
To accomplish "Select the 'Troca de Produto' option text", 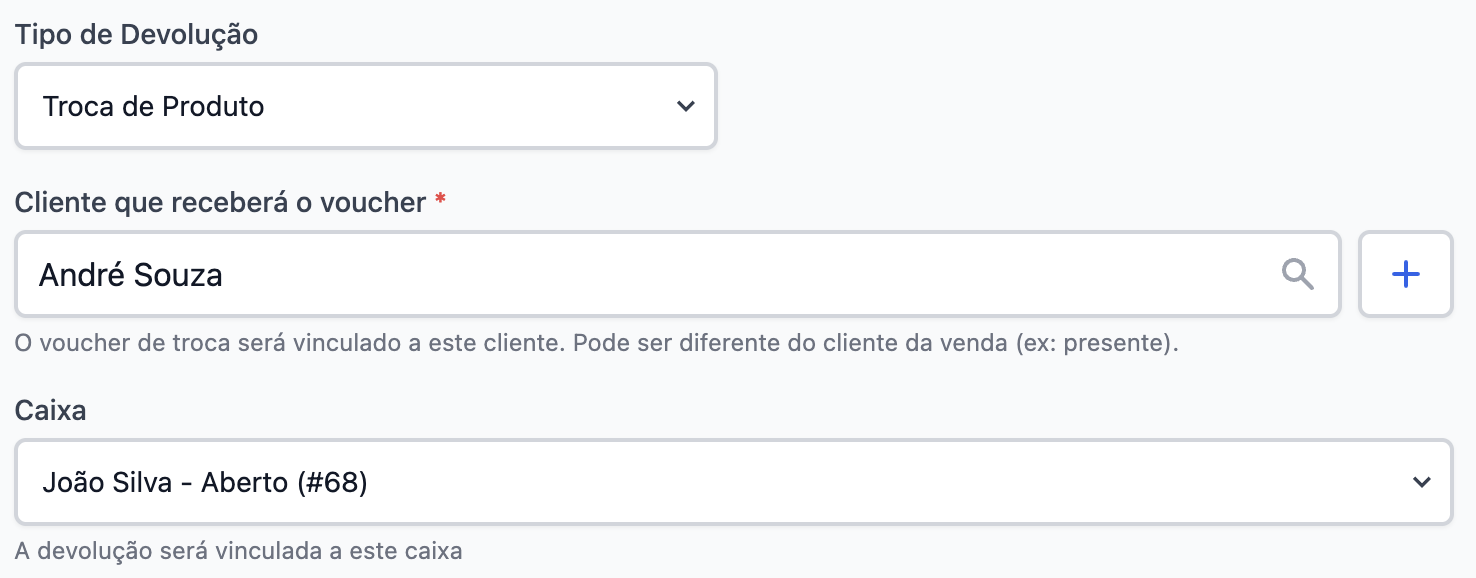I will 153,107.
